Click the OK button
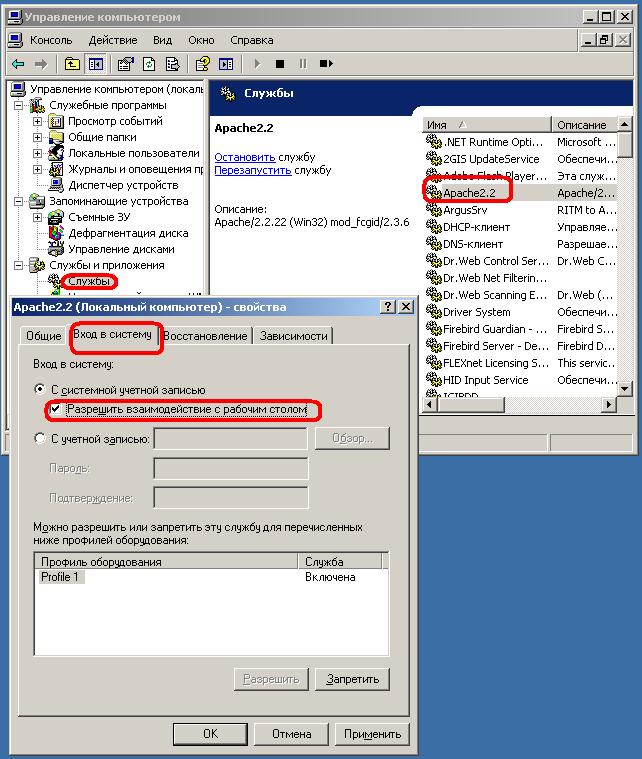 click(211, 734)
